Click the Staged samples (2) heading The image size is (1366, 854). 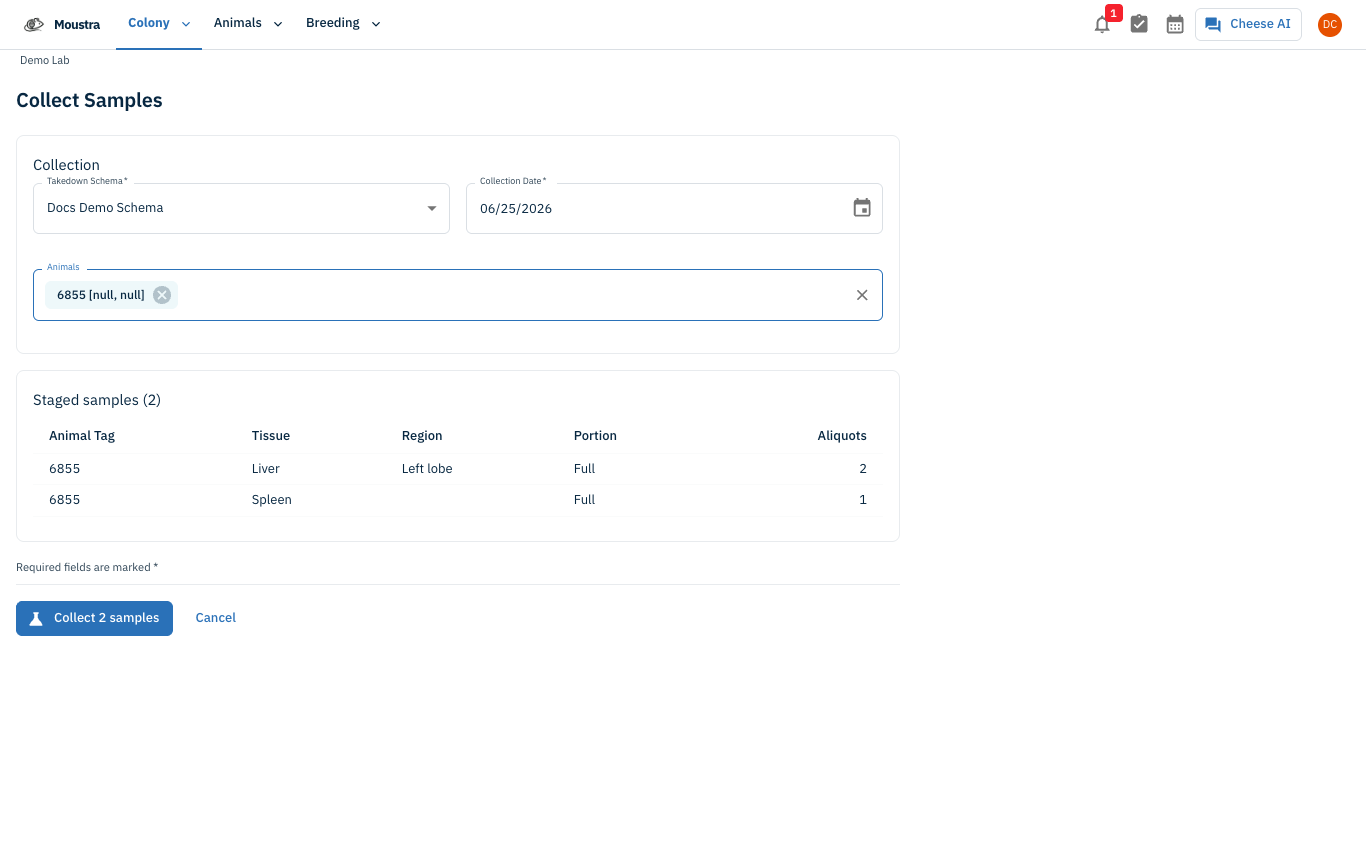point(97,400)
